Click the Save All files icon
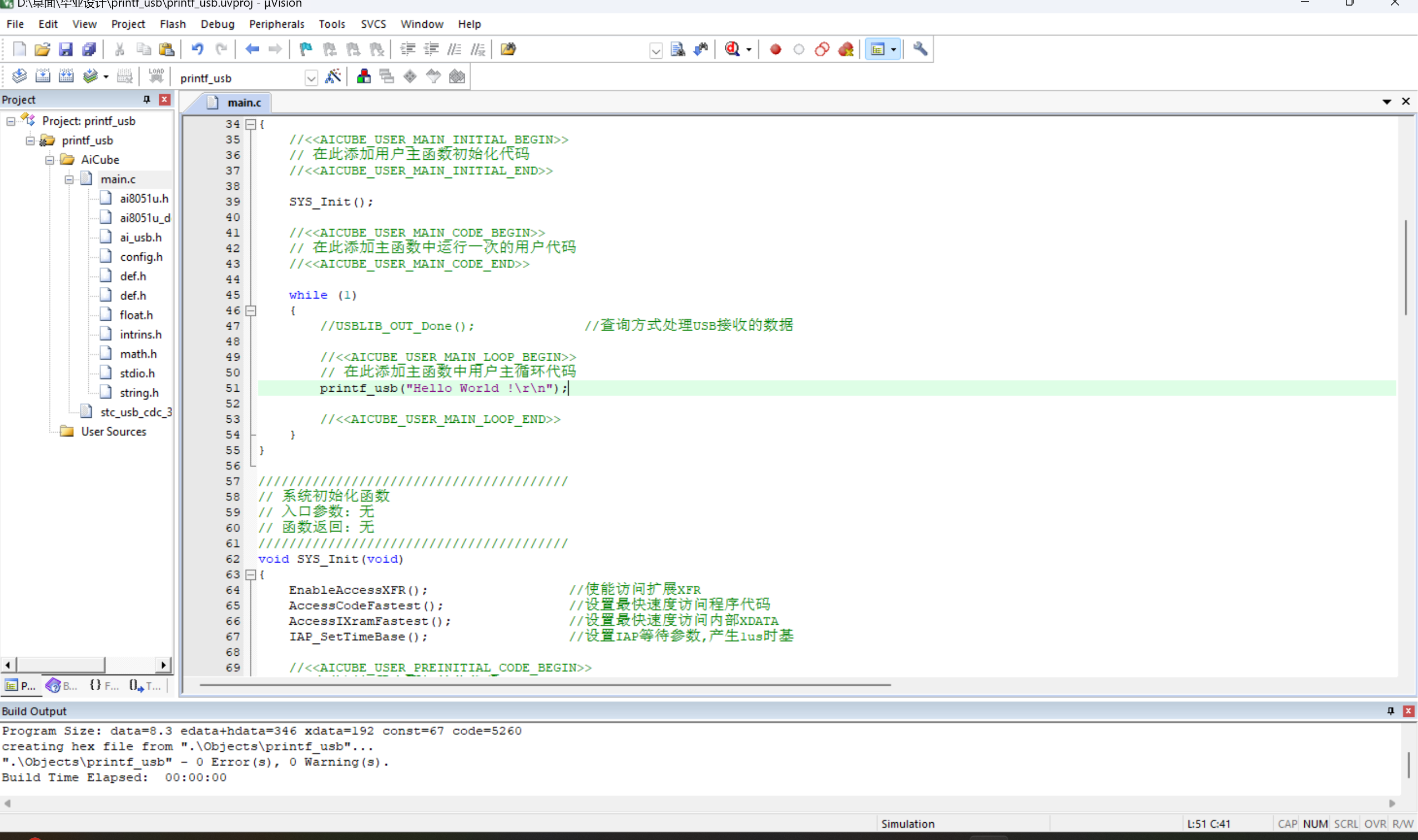The width and height of the screenshot is (1418, 840). click(x=89, y=49)
